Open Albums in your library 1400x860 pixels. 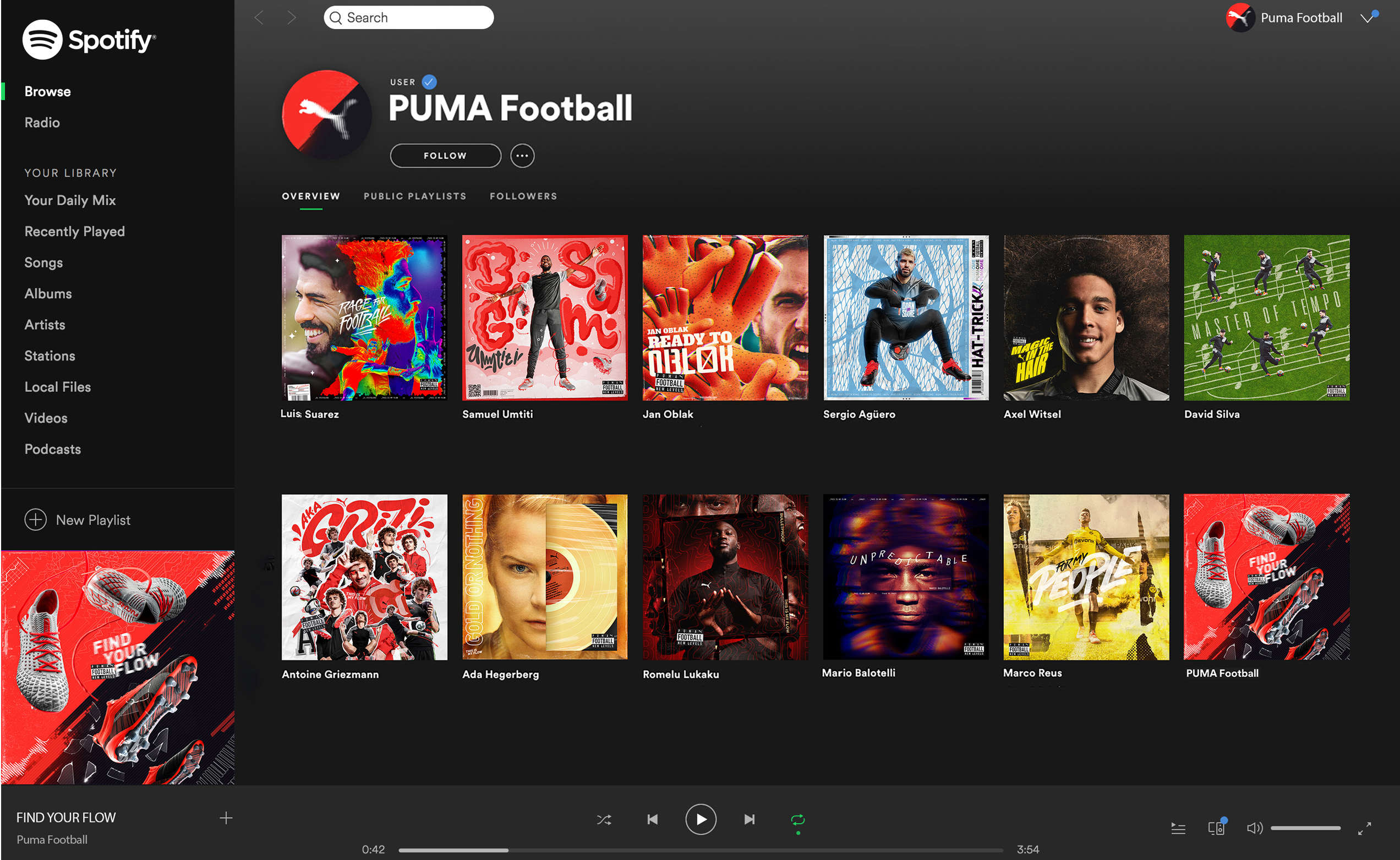[x=48, y=293]
